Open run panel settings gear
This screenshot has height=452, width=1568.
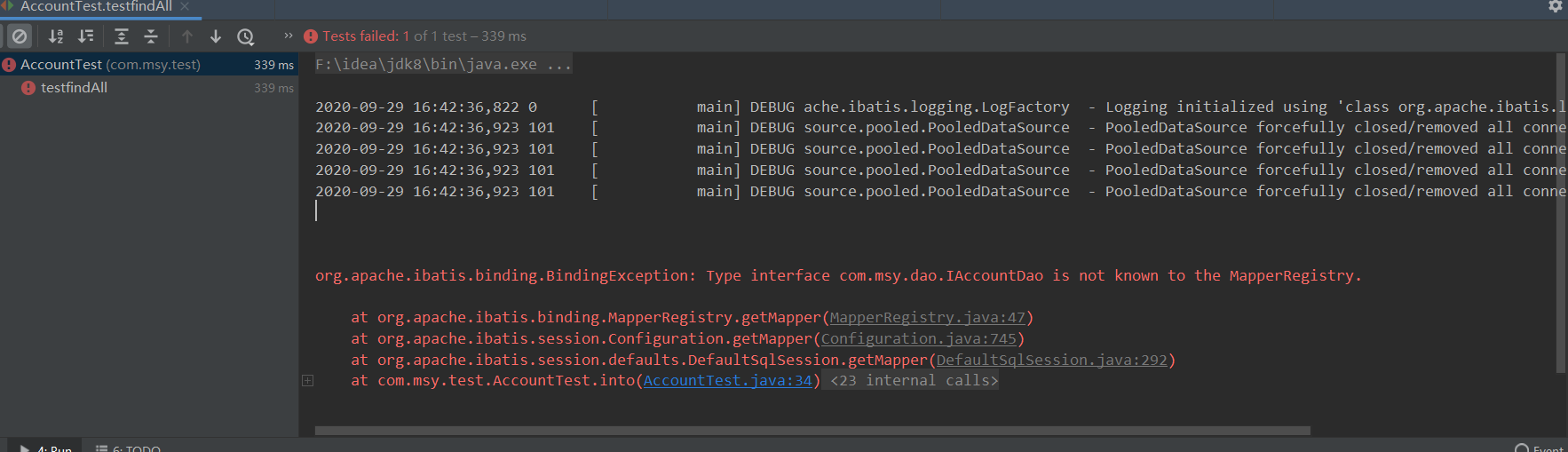click(1556, 6)
